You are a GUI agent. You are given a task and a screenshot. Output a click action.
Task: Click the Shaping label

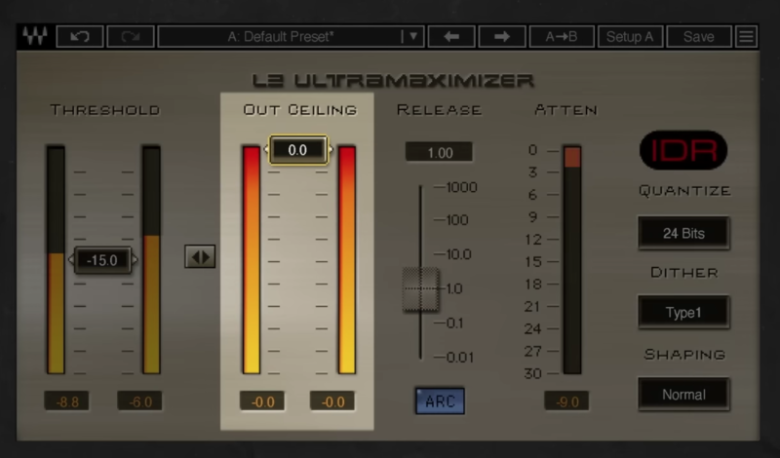(x=684, y=355)
